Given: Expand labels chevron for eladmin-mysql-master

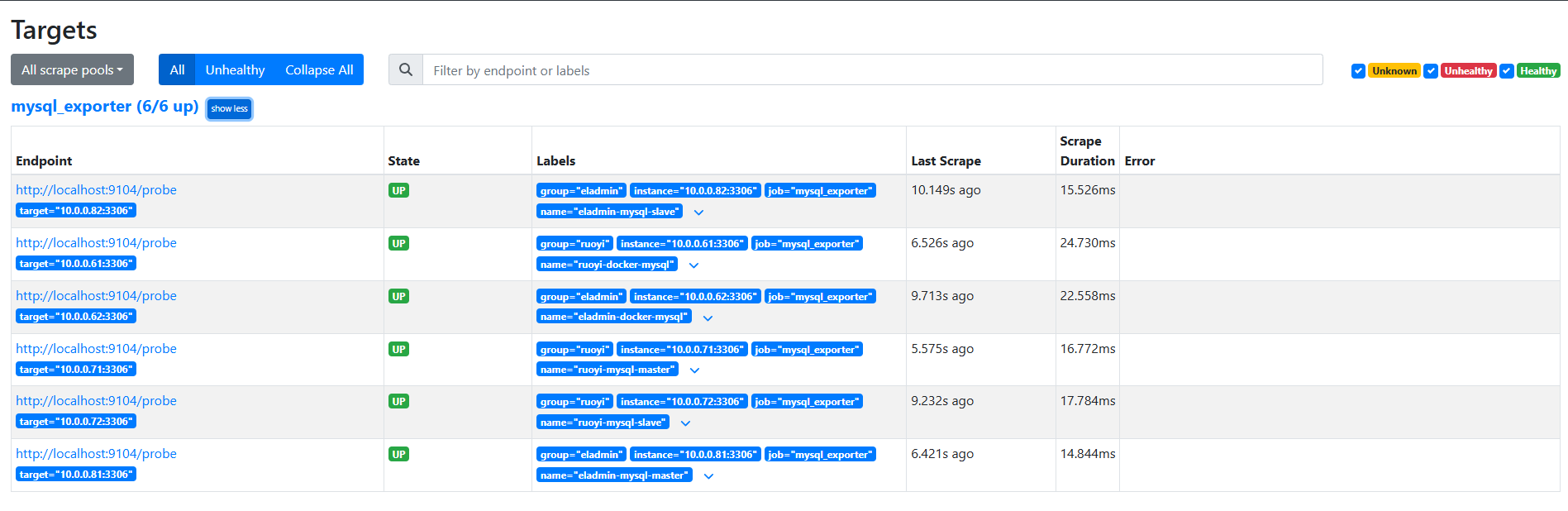Looking at the screenshot, I should coord(708,476).
